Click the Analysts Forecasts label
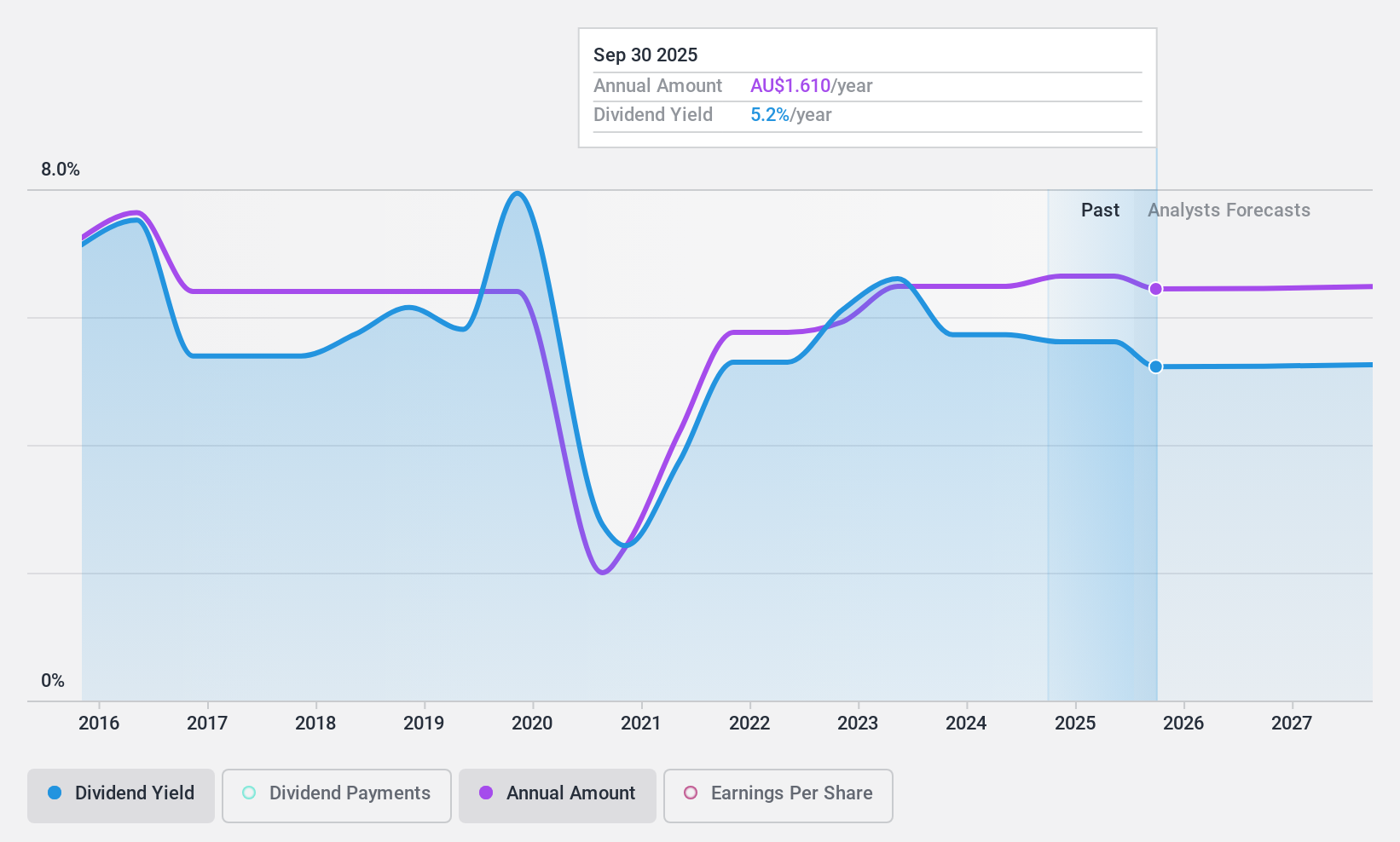The width and height of the screenshot is (1400, 842). coord(1229,210)
